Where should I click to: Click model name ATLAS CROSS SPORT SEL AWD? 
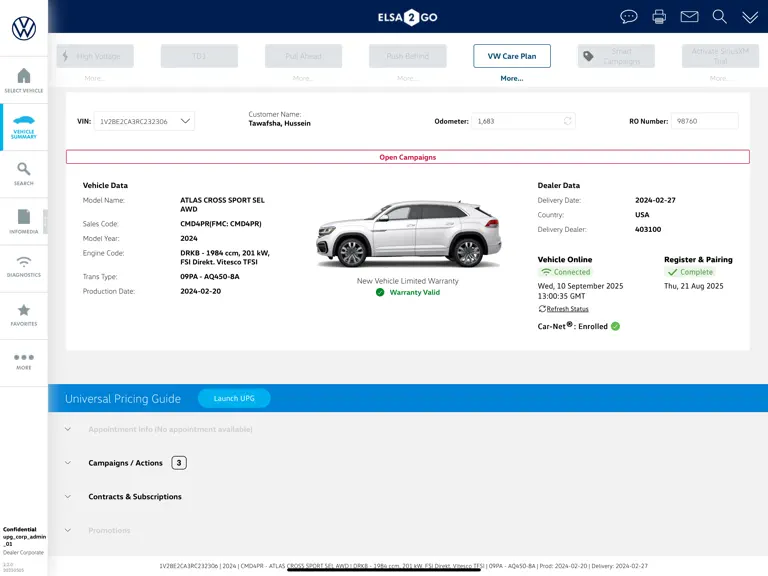coord(222,204)
